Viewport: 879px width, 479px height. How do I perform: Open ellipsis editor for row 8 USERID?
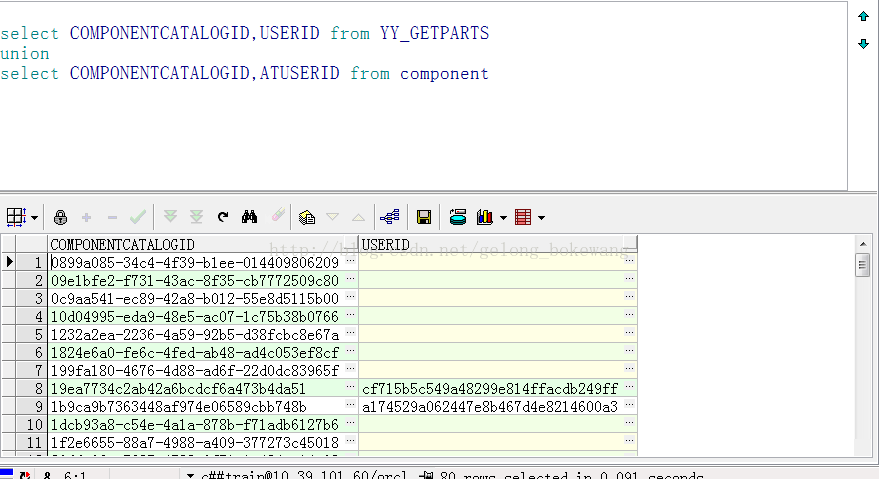click(629, 386)
